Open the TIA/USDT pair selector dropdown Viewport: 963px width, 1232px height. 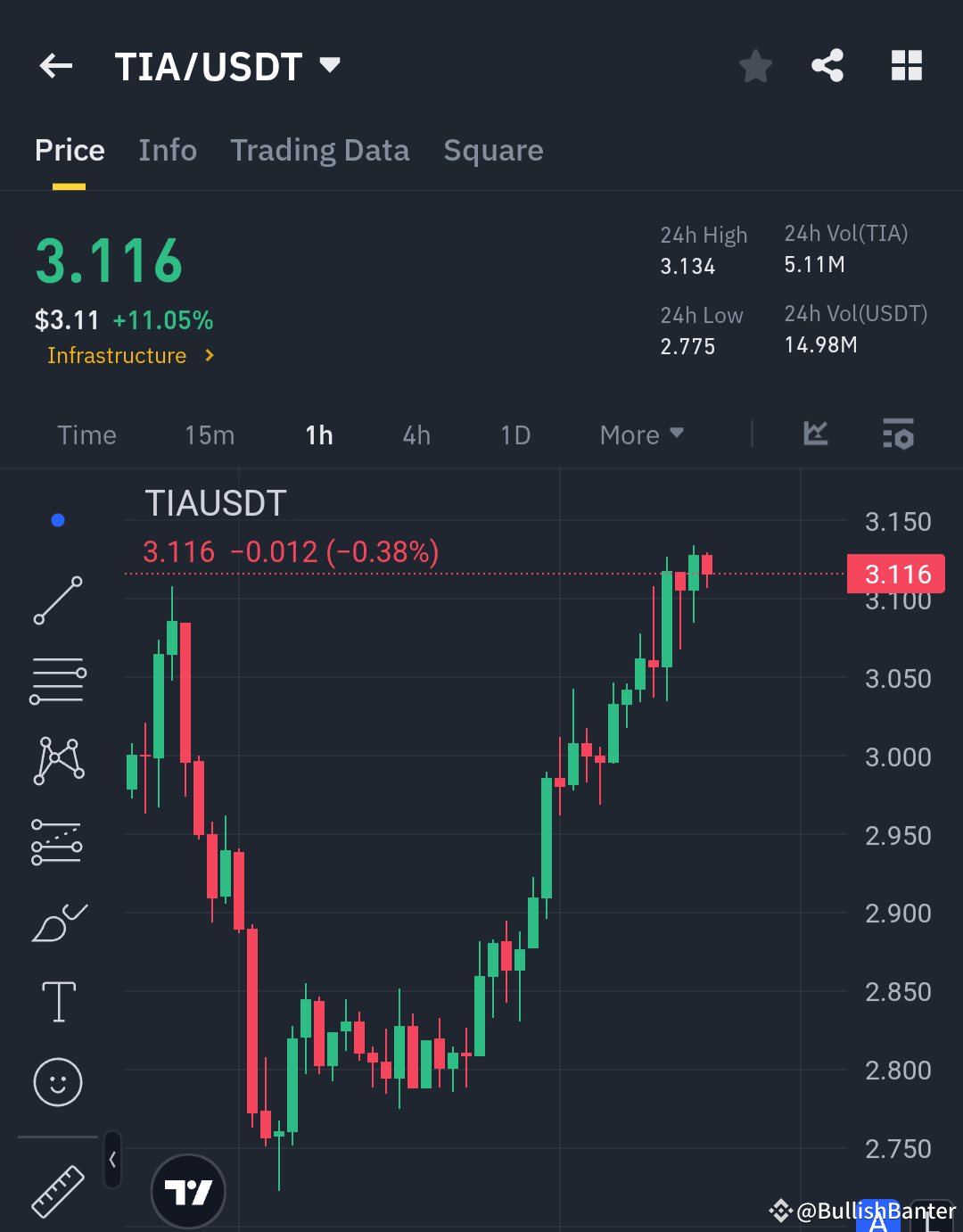pos(329,65)
